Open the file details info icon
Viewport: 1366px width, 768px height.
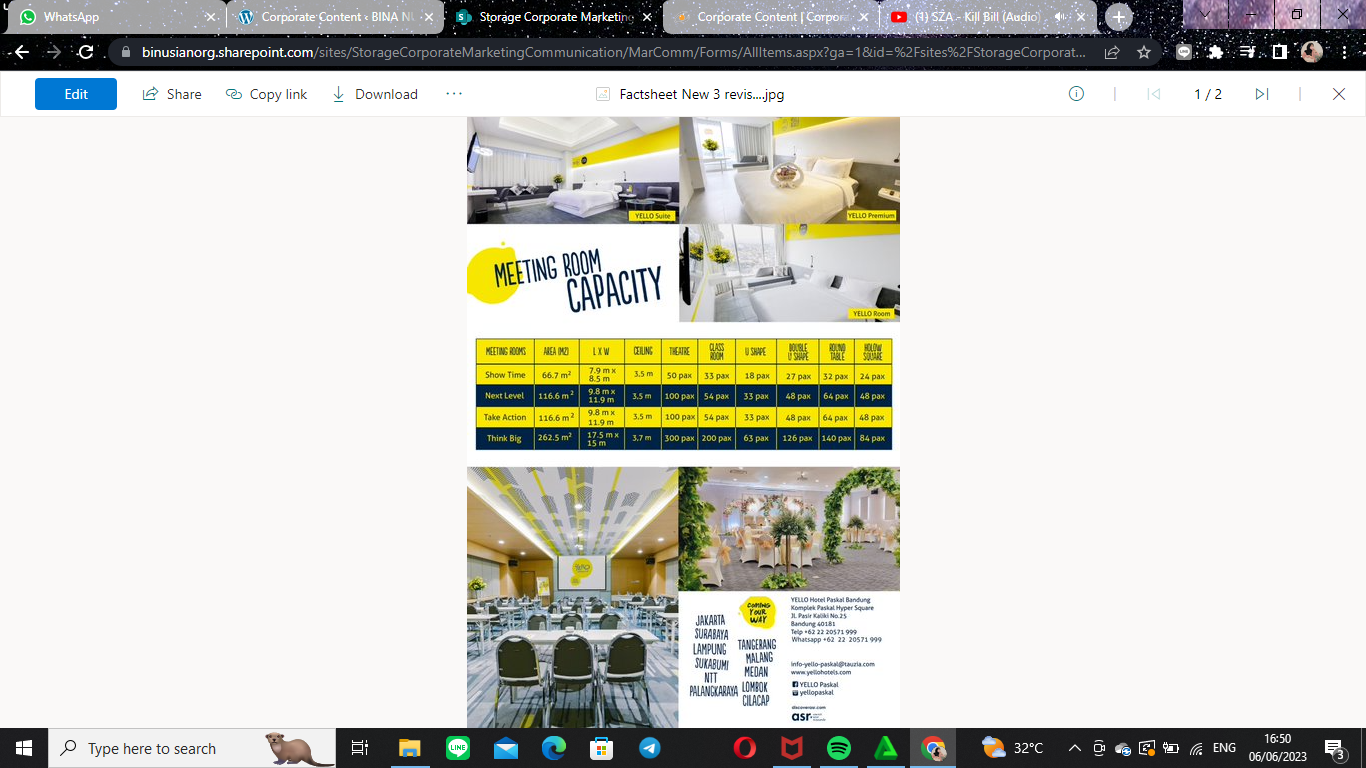(1076, 94)
